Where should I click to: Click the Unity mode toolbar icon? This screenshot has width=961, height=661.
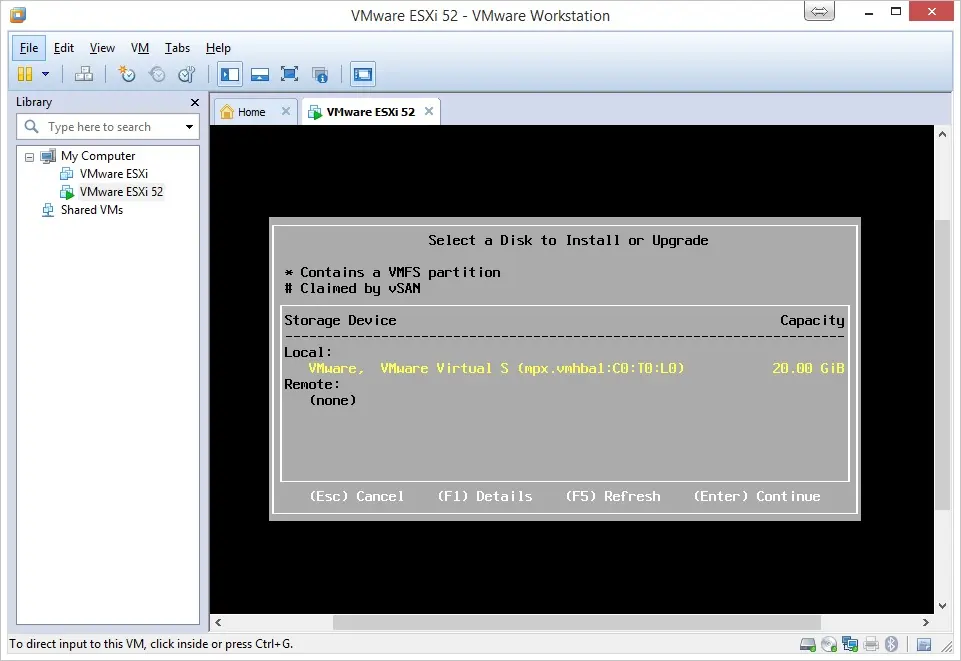coord(320,75)
